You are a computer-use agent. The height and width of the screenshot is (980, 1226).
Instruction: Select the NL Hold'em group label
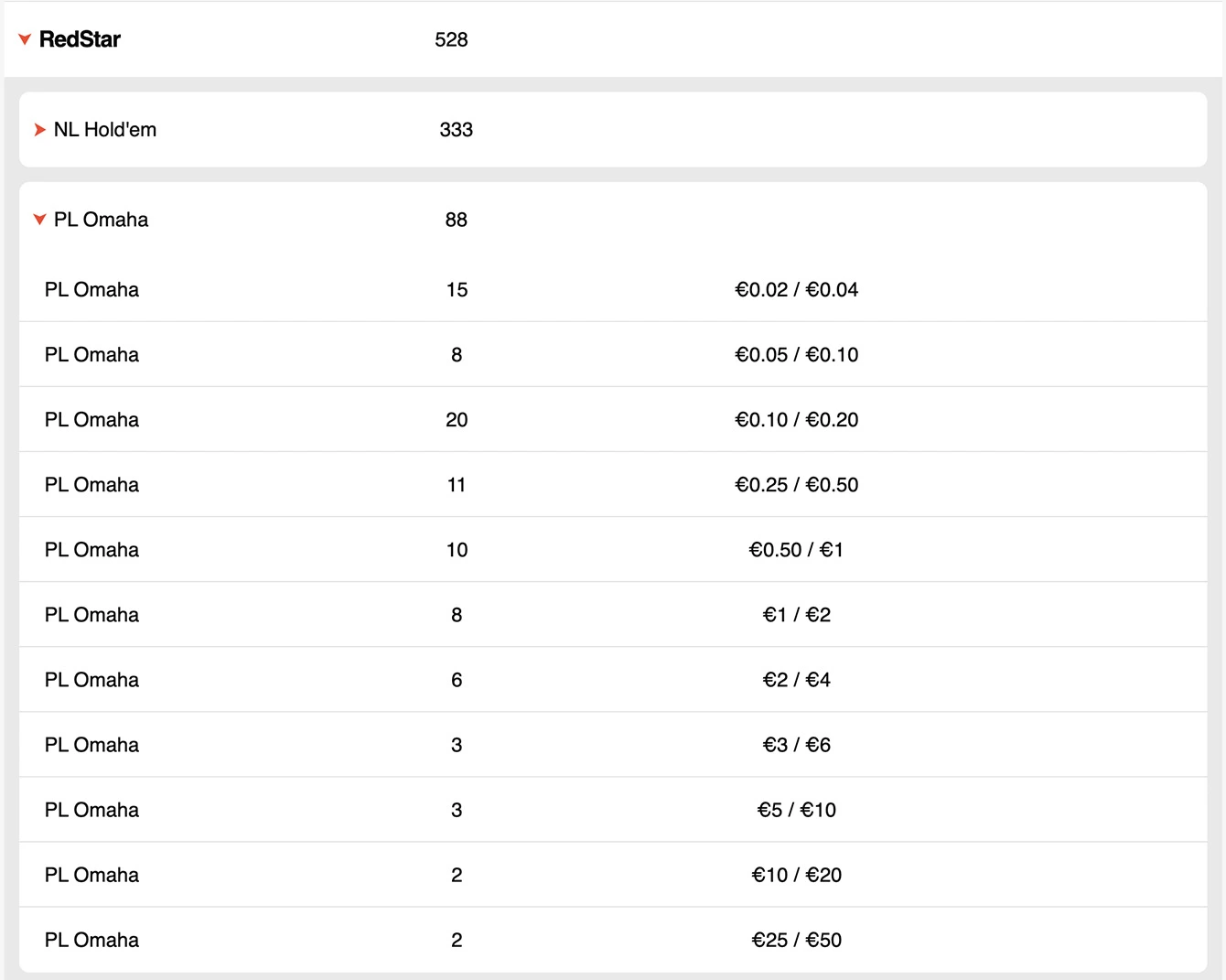point(104,130)
